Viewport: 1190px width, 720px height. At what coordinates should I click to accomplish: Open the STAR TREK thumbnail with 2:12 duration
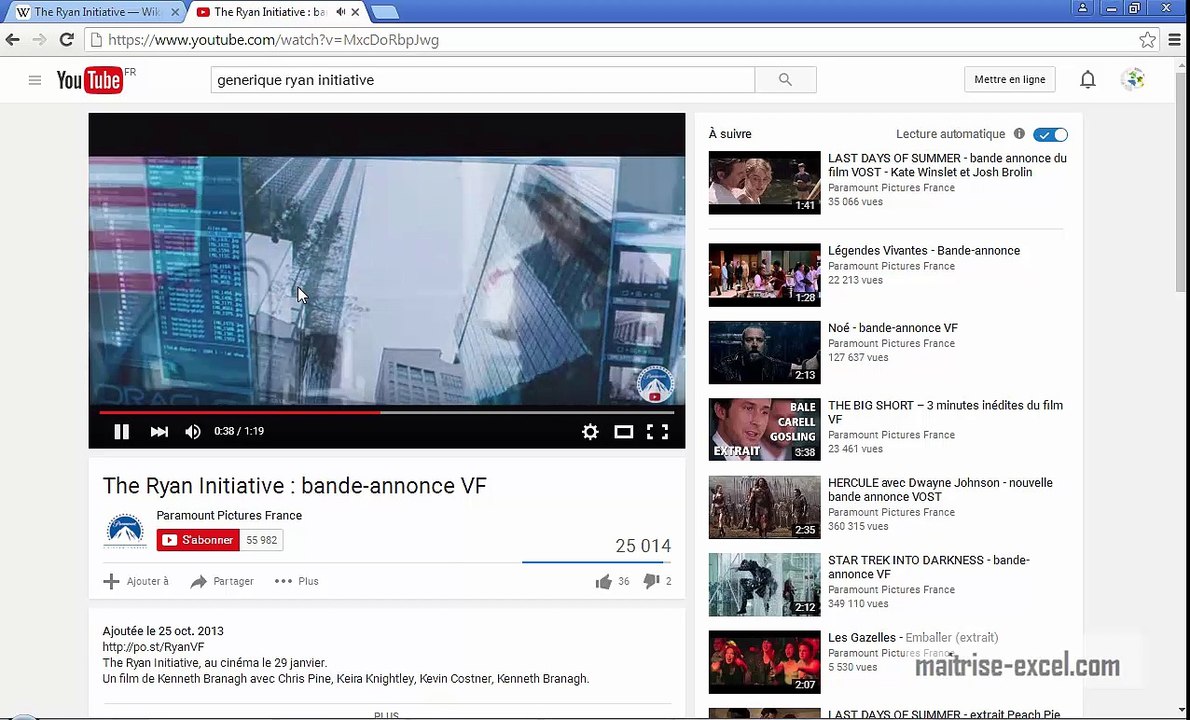coord(764,584)
